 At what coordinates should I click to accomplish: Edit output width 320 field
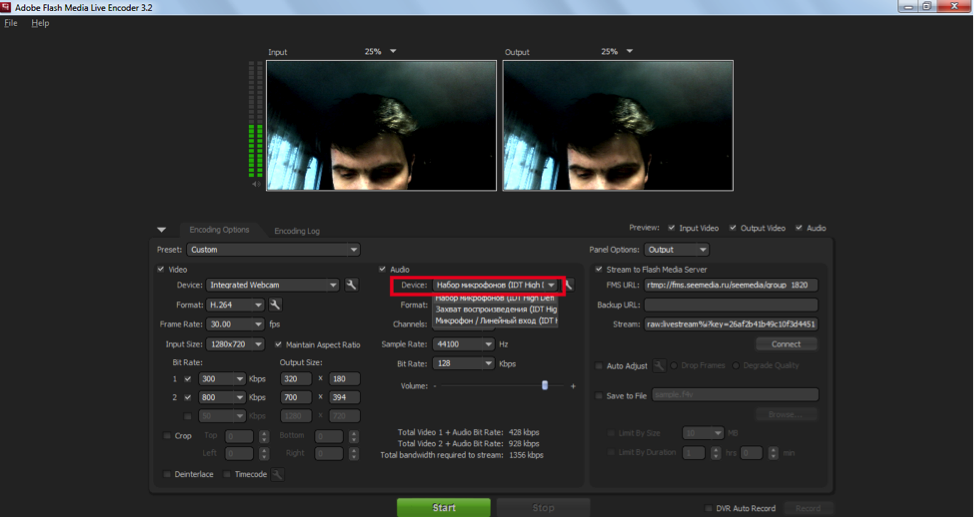coord(296,379)
